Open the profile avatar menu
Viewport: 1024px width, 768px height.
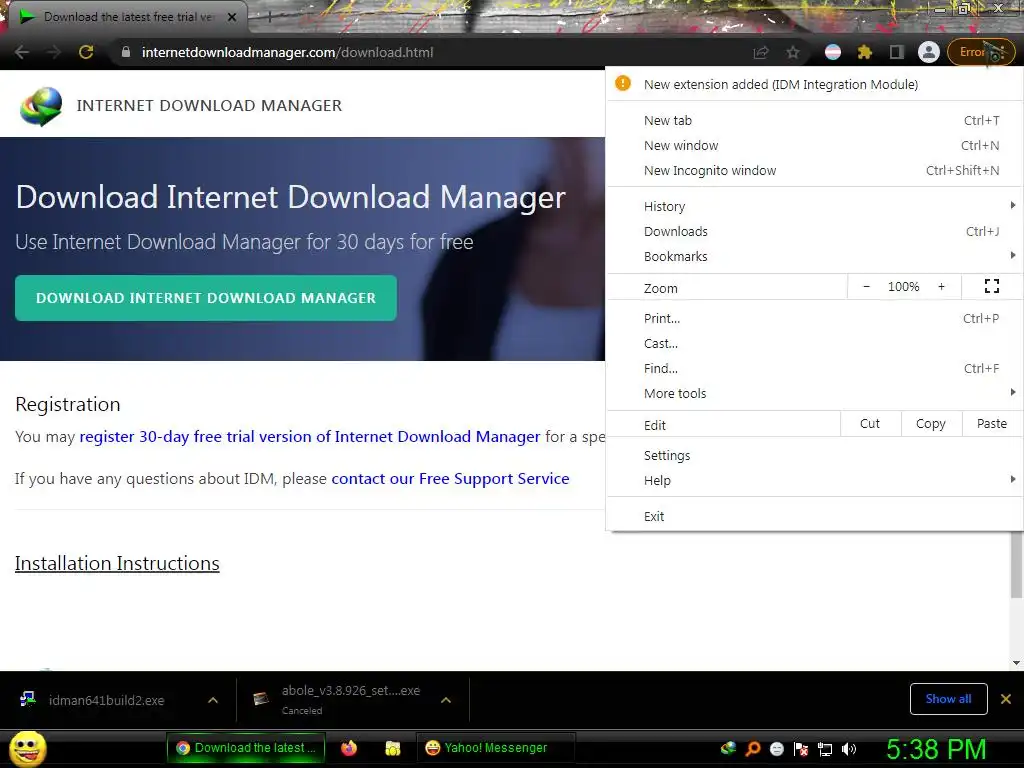pyautogui.click(x=929, y=52)
